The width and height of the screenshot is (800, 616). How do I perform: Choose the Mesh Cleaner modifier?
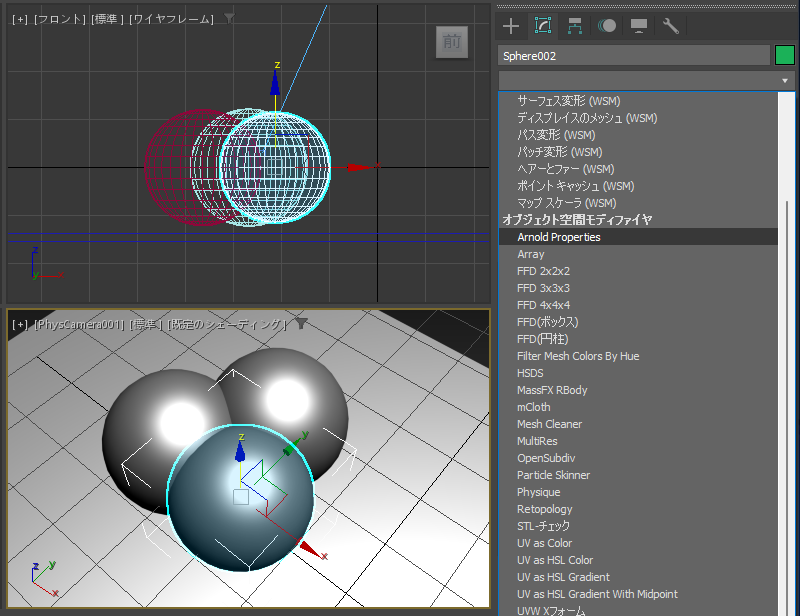coord(638,424)
